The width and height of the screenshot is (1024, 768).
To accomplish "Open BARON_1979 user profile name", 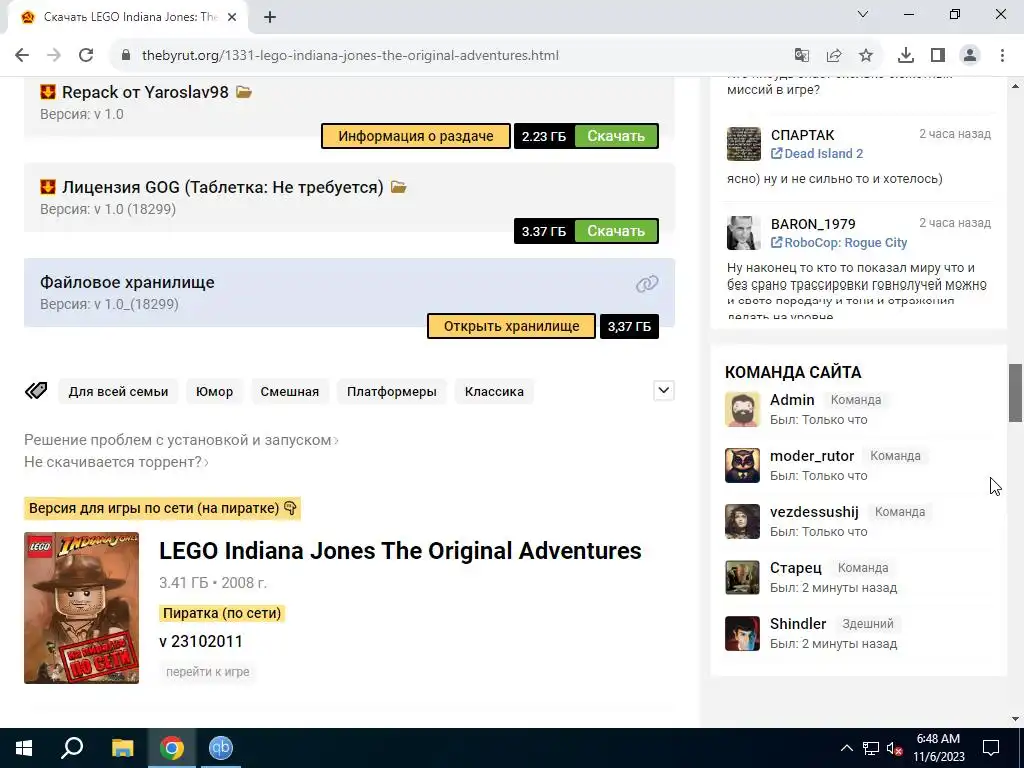I will point(813,224).
